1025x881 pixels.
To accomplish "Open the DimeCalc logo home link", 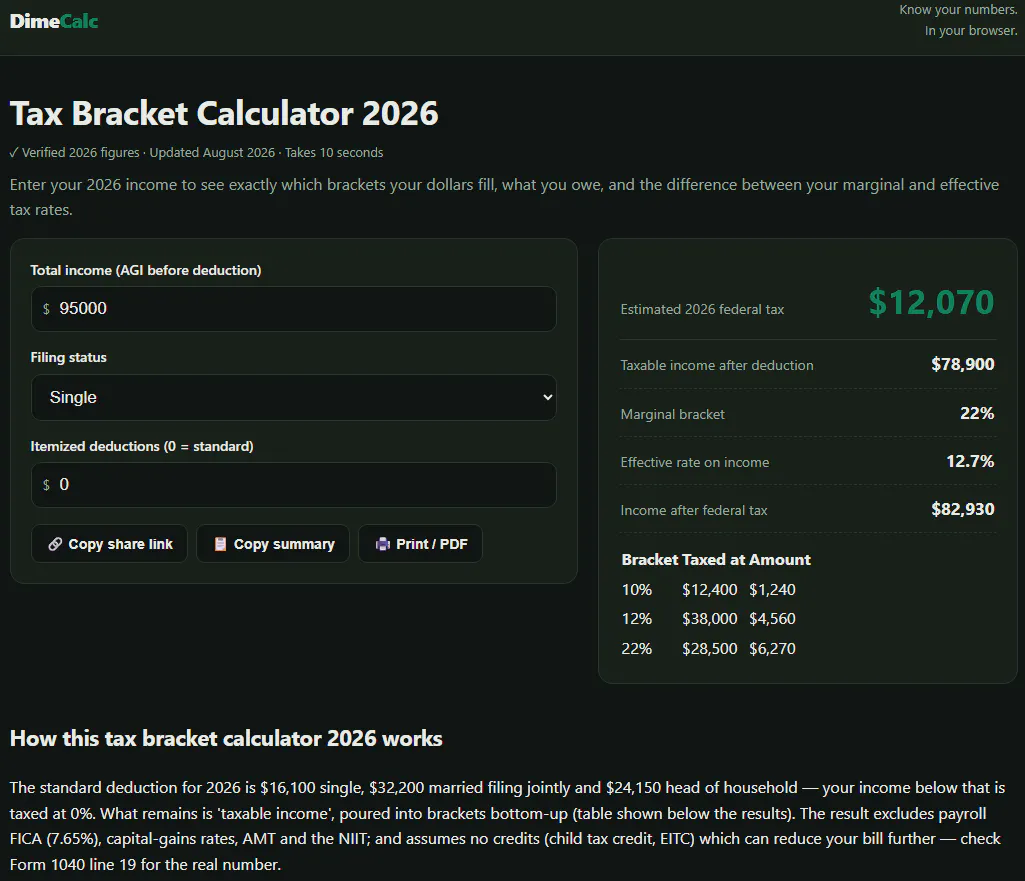I will click(54, 21).
